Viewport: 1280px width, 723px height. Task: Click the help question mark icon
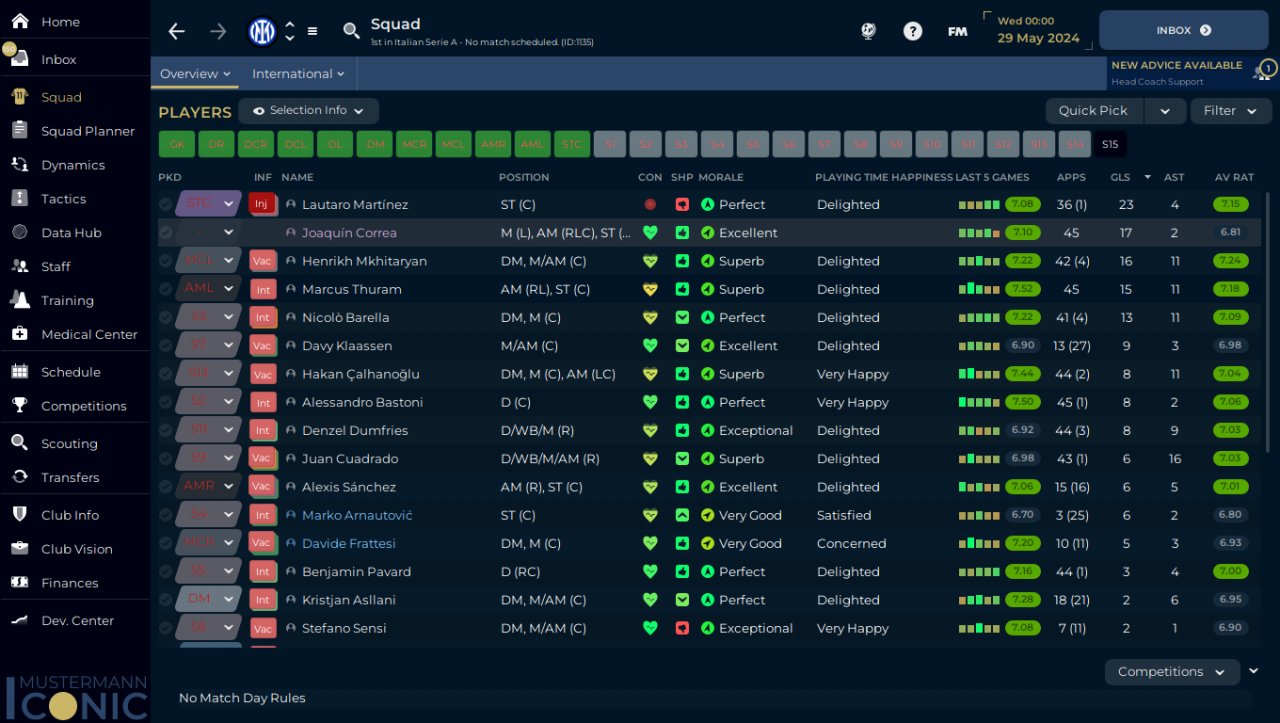(x=912, y=31)
